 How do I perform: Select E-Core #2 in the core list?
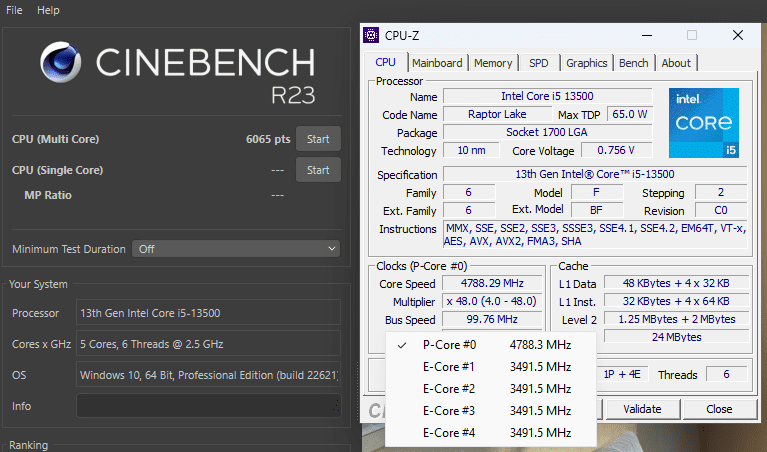(491, 389)
